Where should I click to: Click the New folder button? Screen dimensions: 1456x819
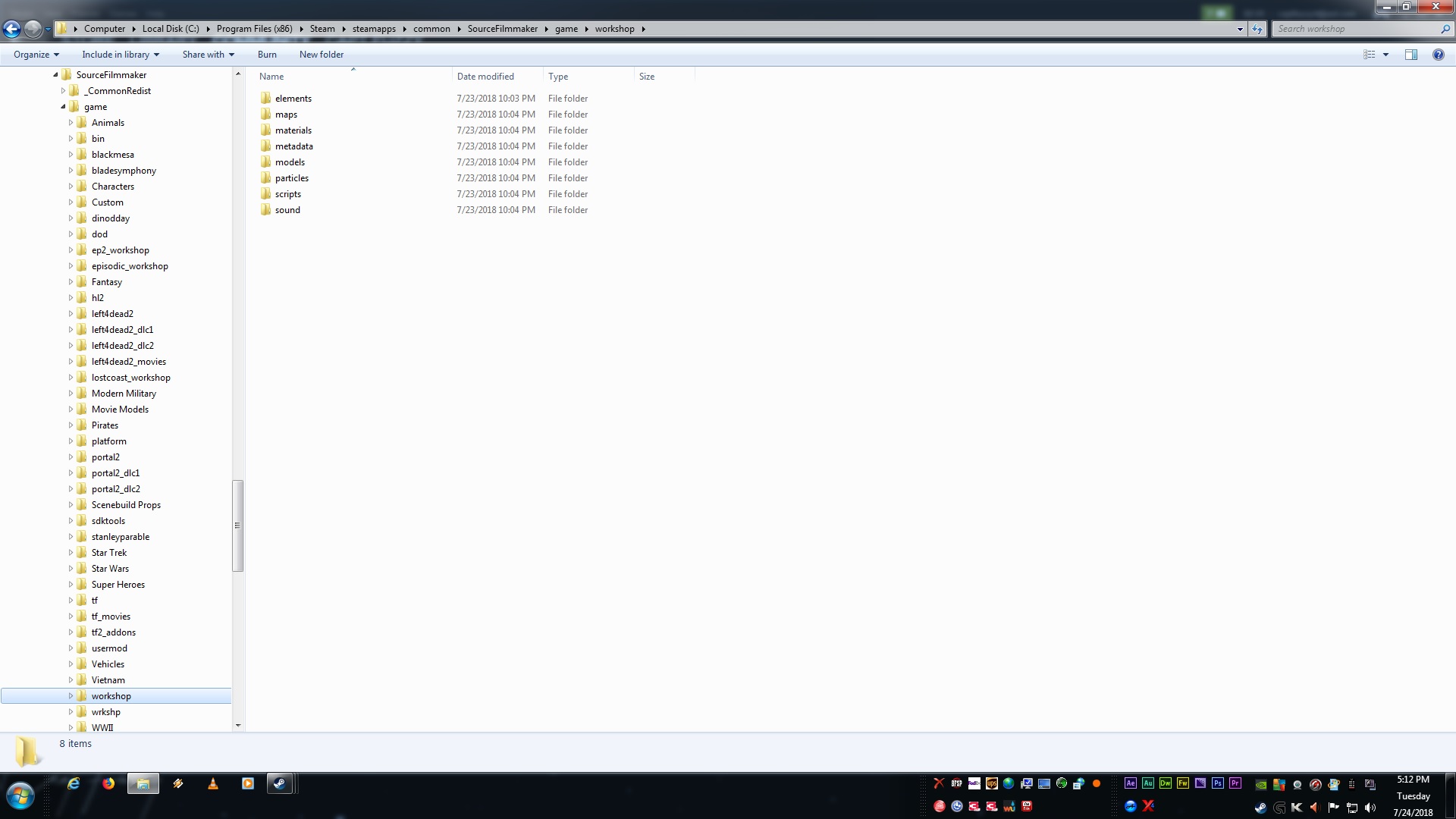tap(321, 55)
